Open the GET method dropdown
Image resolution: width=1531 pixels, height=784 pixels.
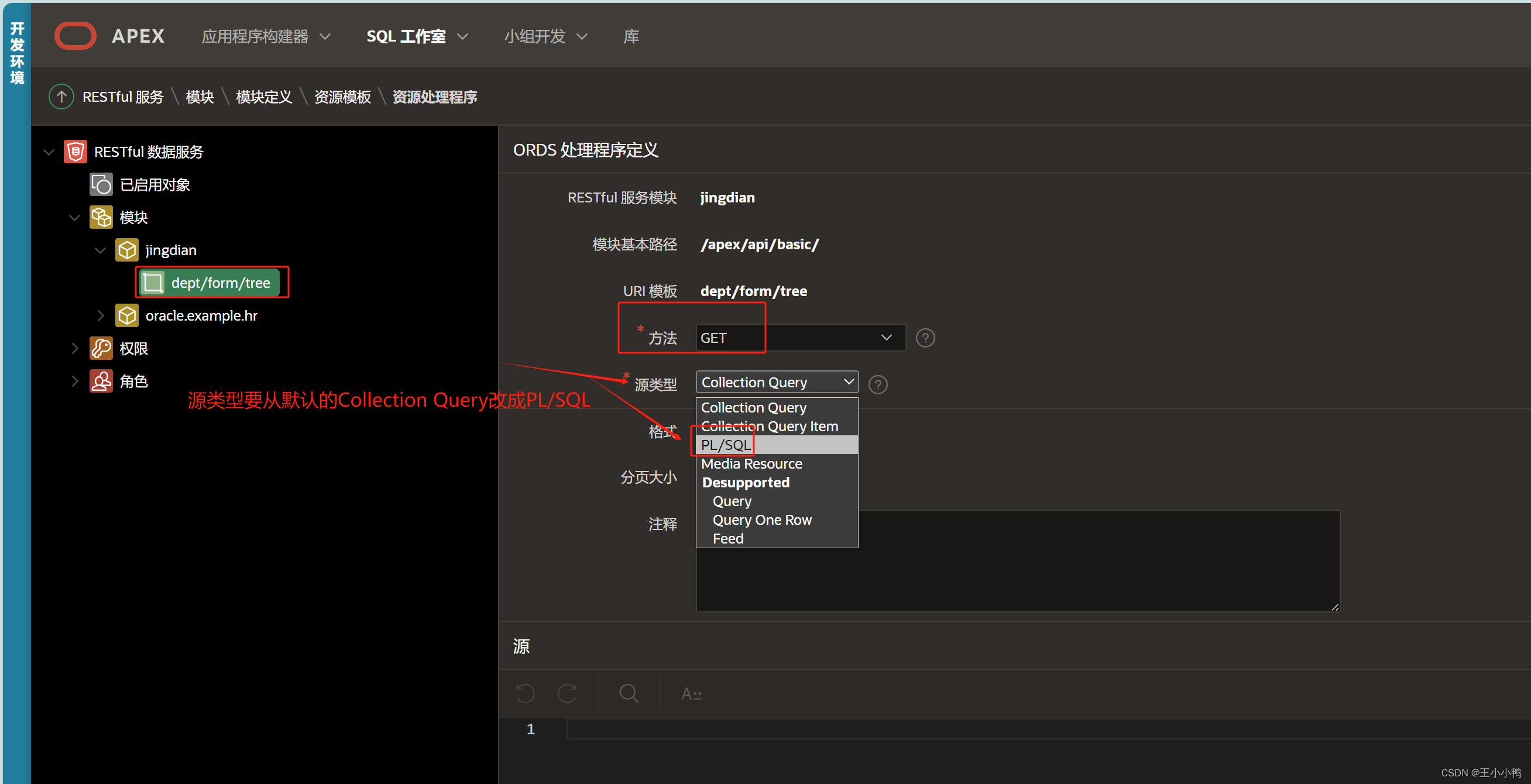(801, 338)
